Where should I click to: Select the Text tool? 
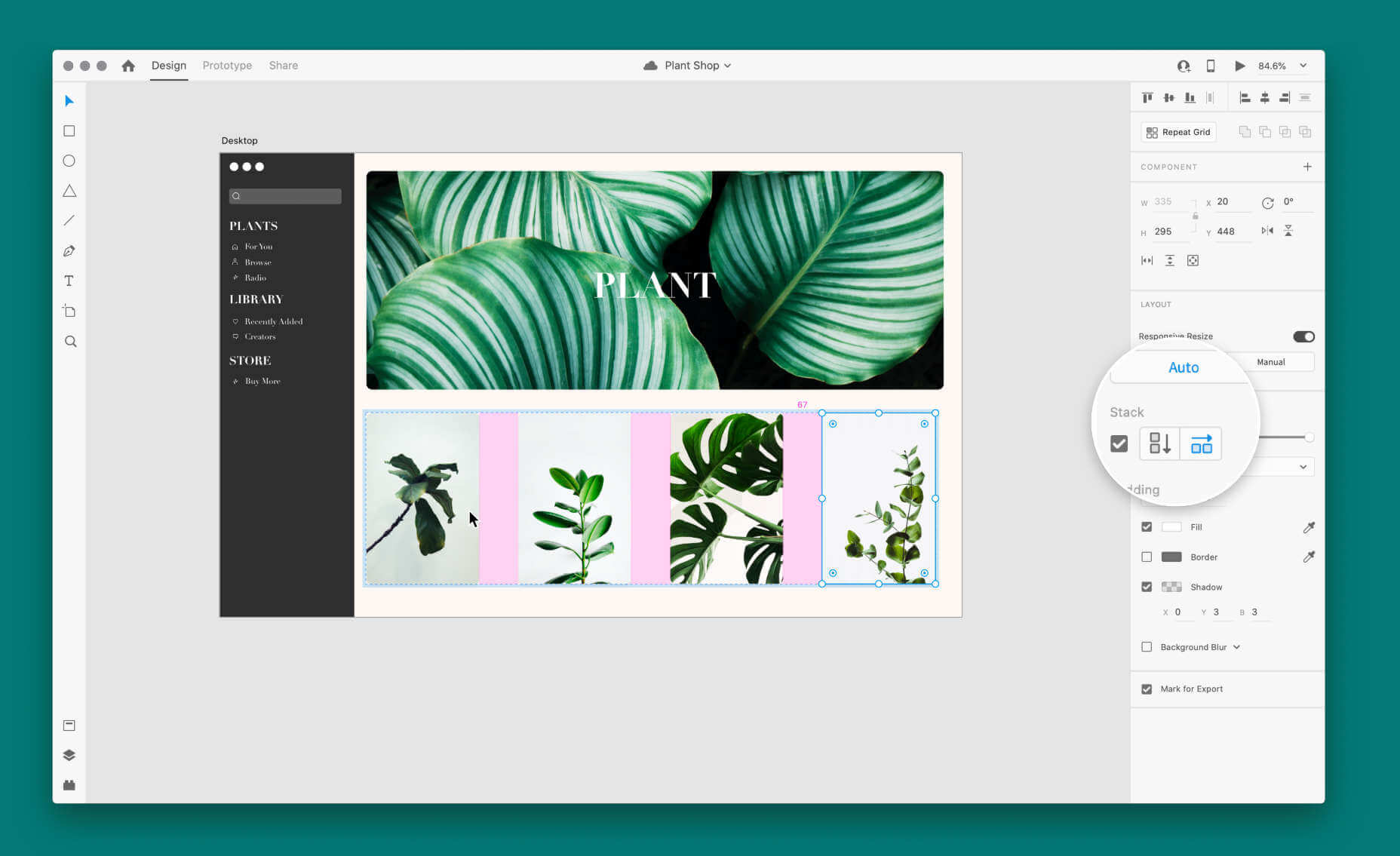[x=69, y=281]
